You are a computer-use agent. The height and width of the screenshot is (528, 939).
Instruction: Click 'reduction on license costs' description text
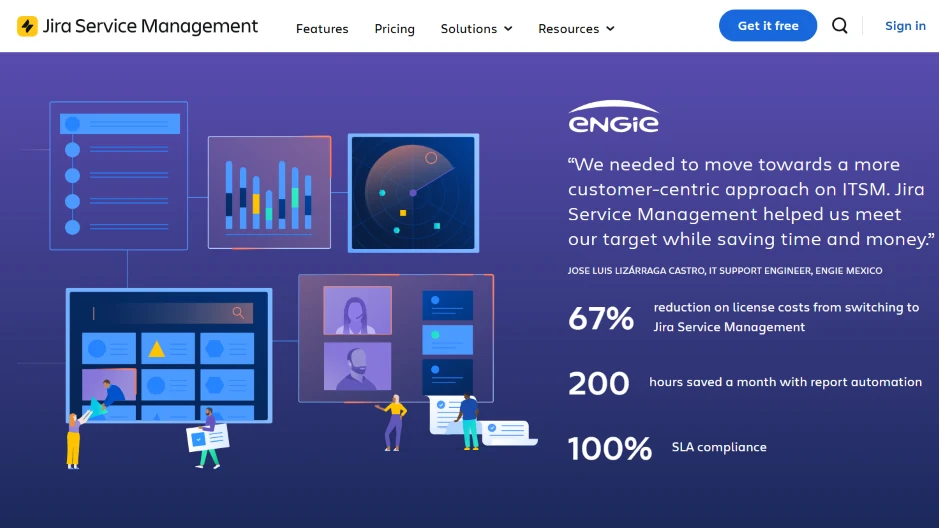(x=786, y=317)
